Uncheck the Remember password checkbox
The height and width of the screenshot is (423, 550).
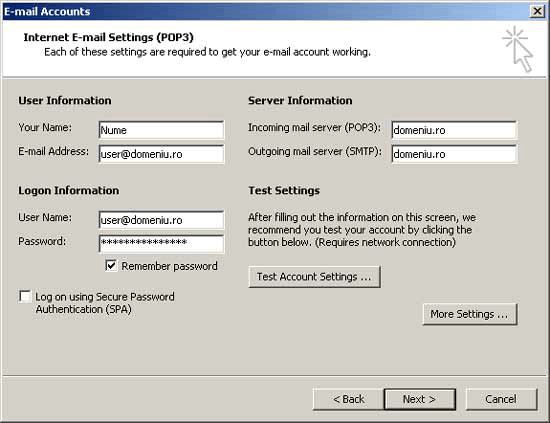(x=111, y=266)
